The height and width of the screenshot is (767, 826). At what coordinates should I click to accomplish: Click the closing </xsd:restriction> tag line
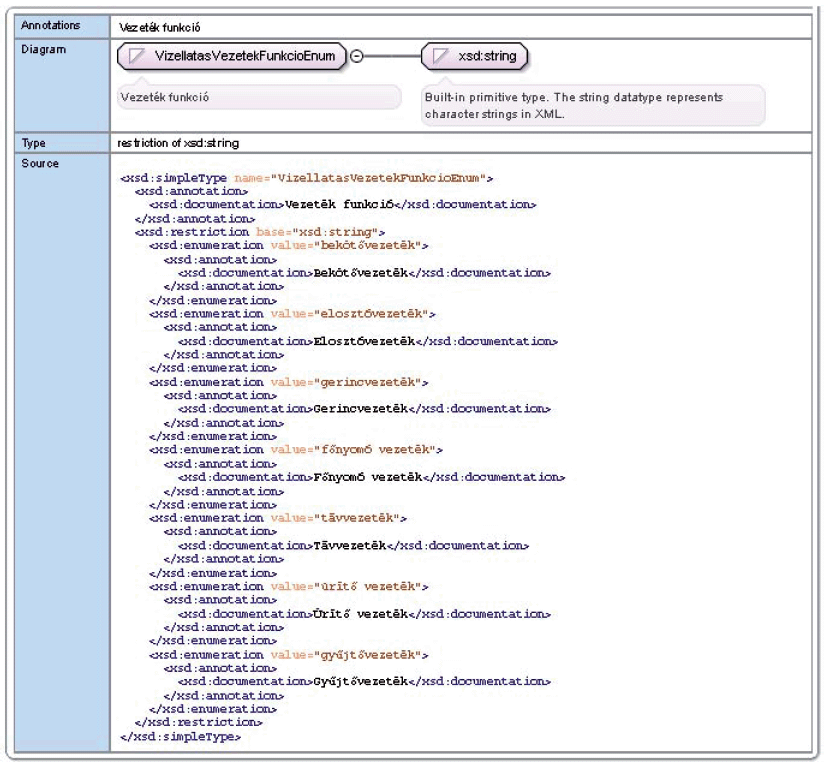click(x=199, y=723)
